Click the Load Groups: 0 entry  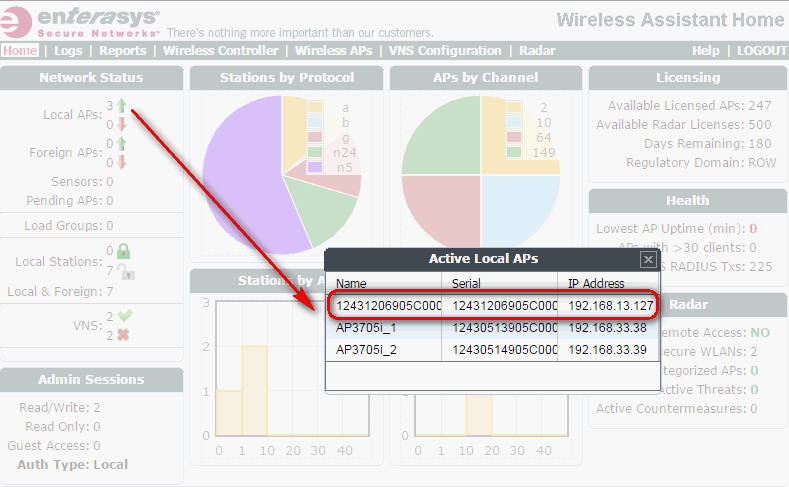click(x=68, y=225)
